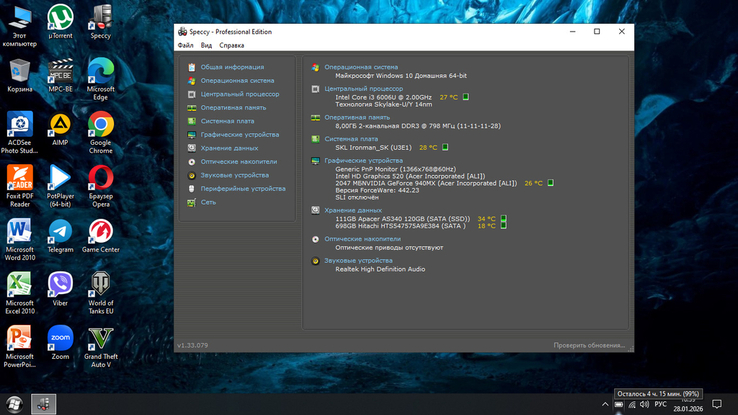Click the Графические устройства heading in summary
The height and width of the screenshot is (415, 738).
(363, 160)
